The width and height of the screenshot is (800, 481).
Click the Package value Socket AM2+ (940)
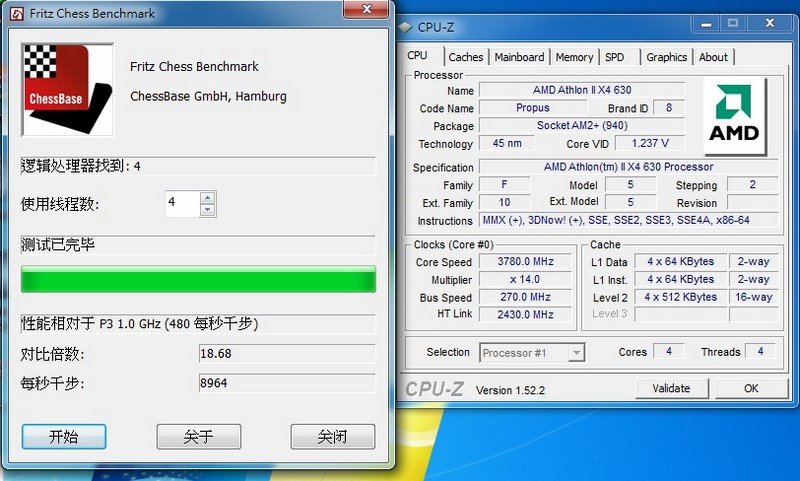(x=582, y=125)
